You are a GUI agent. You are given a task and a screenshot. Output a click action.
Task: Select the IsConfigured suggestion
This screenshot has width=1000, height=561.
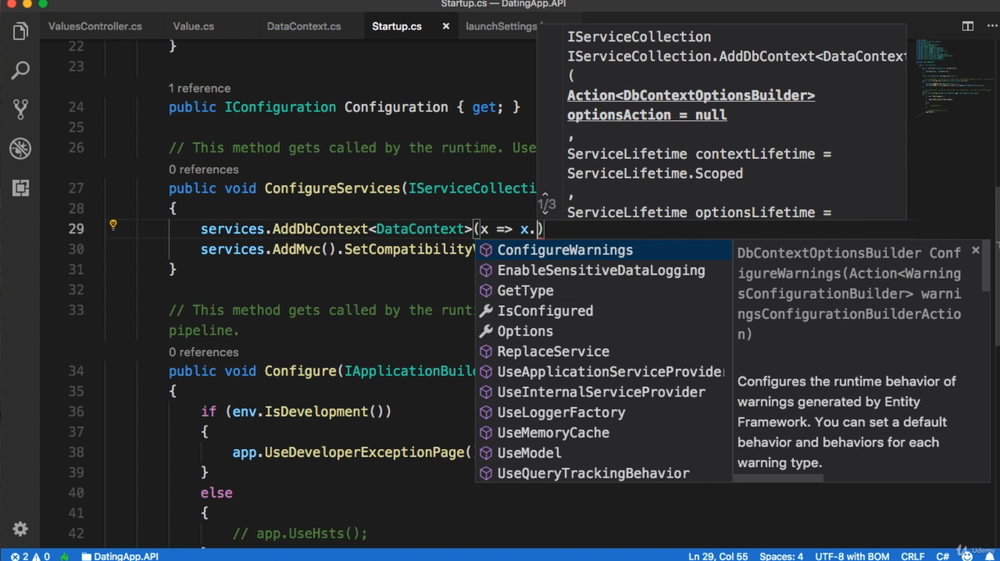point(603,311)
